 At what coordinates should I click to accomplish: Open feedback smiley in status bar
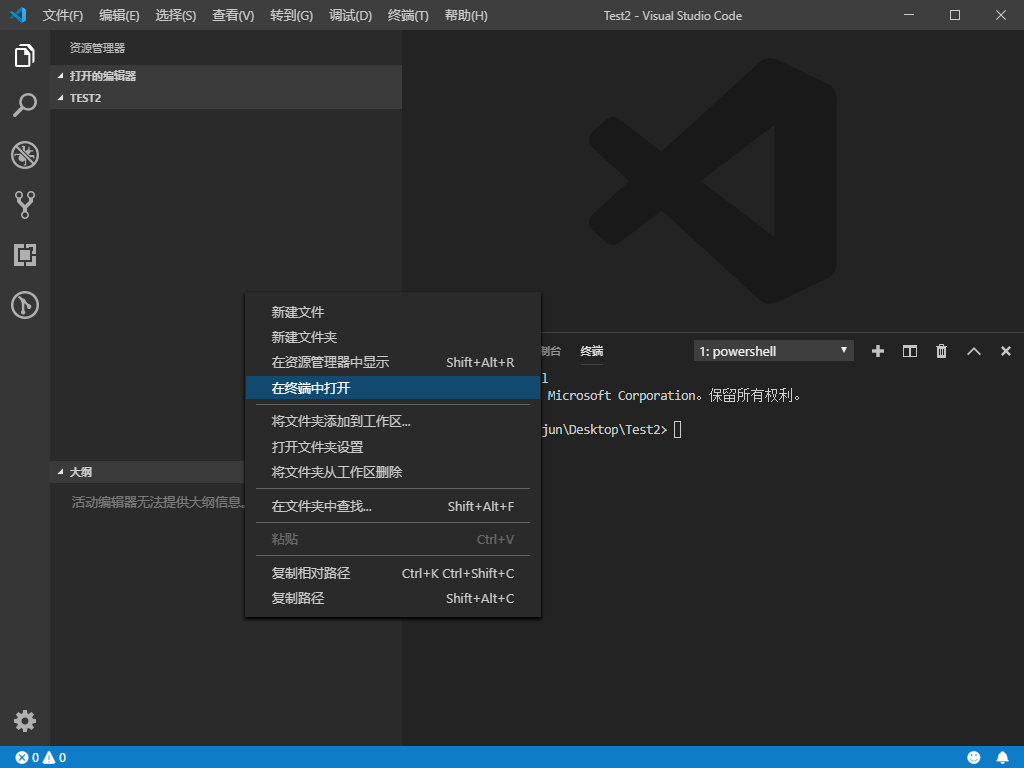click(974, 758)
